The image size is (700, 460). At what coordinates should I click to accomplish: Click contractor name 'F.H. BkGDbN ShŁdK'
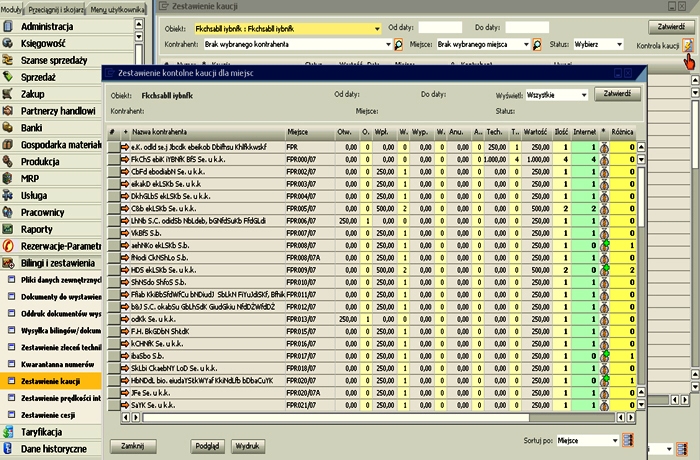pos(160,331)
